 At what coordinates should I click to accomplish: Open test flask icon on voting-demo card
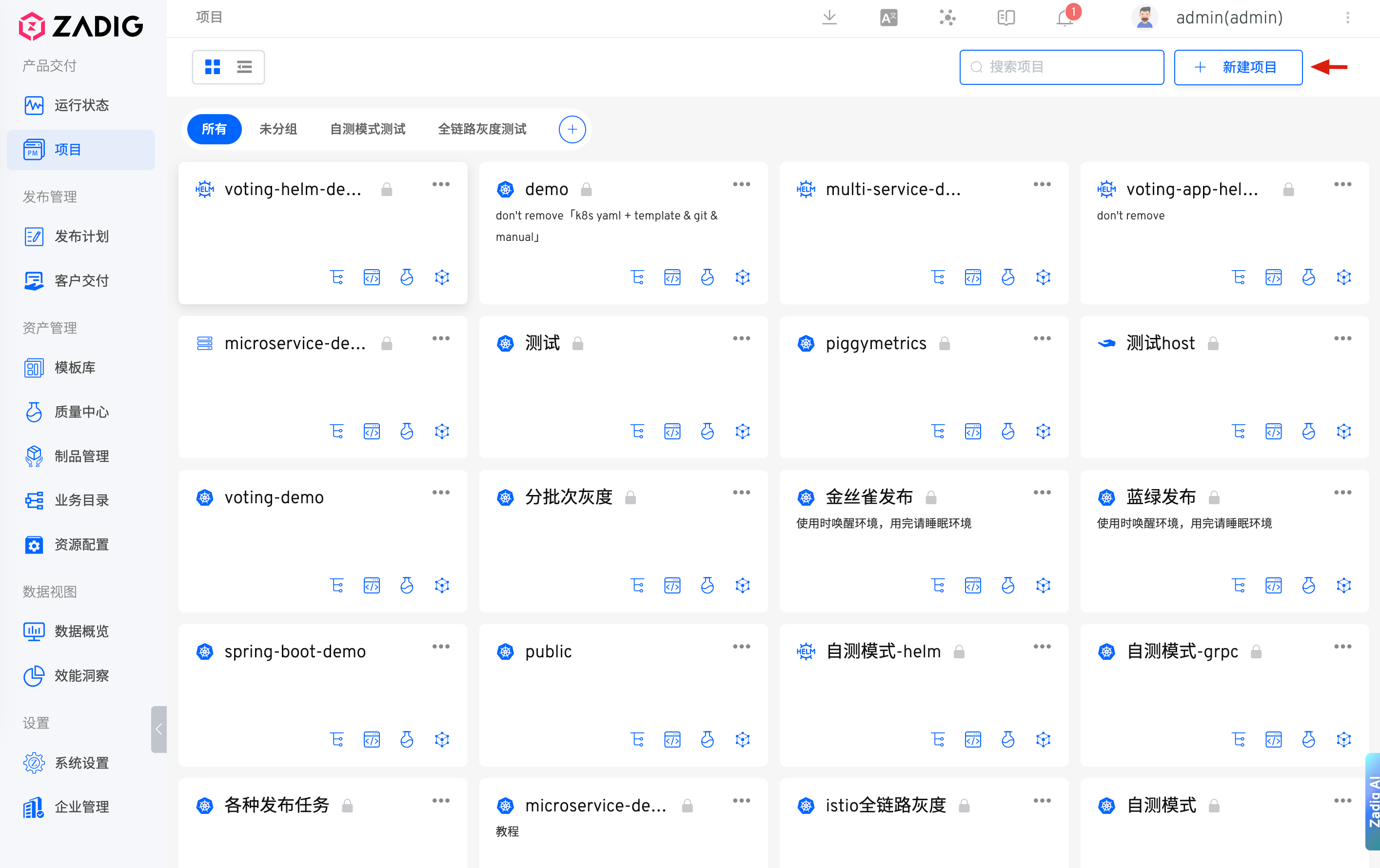406,586
